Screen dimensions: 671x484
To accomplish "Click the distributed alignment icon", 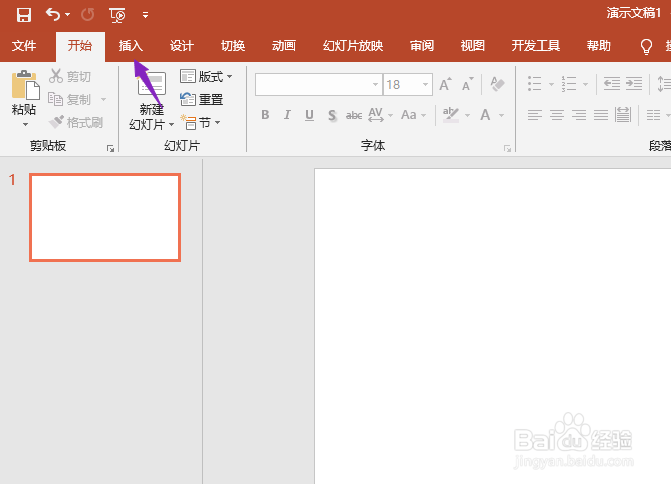I will click(x=623, y=115).
